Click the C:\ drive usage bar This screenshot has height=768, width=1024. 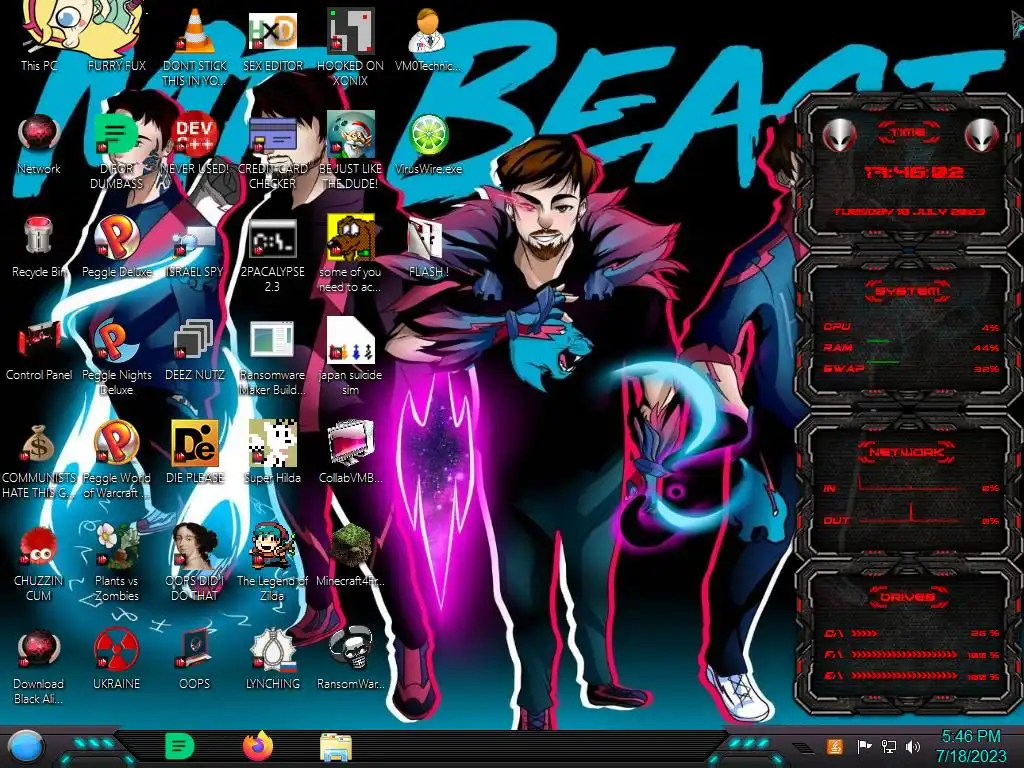click(x=904, y=633)
